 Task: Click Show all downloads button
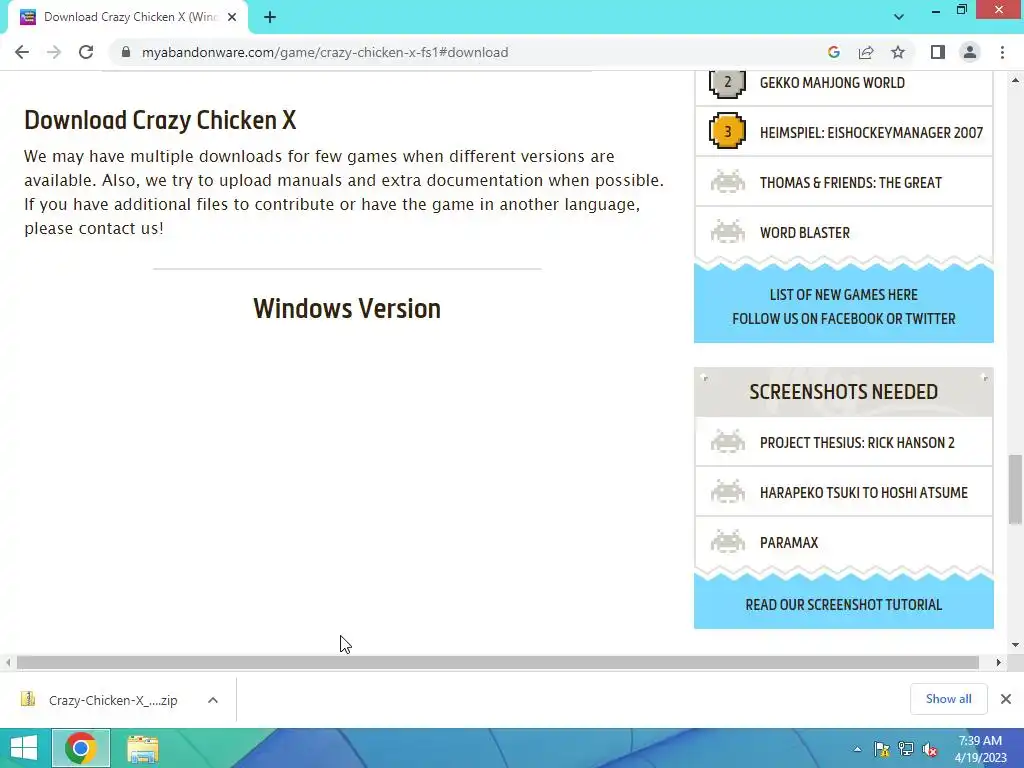(948, 699)
